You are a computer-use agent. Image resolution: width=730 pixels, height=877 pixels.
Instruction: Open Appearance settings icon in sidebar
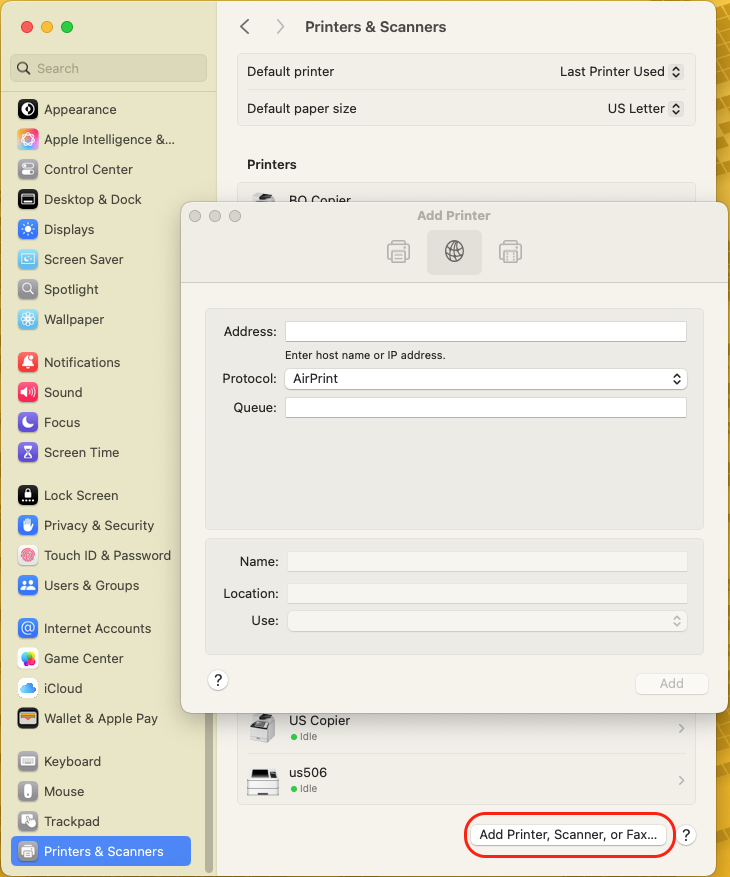click(27, 109)
